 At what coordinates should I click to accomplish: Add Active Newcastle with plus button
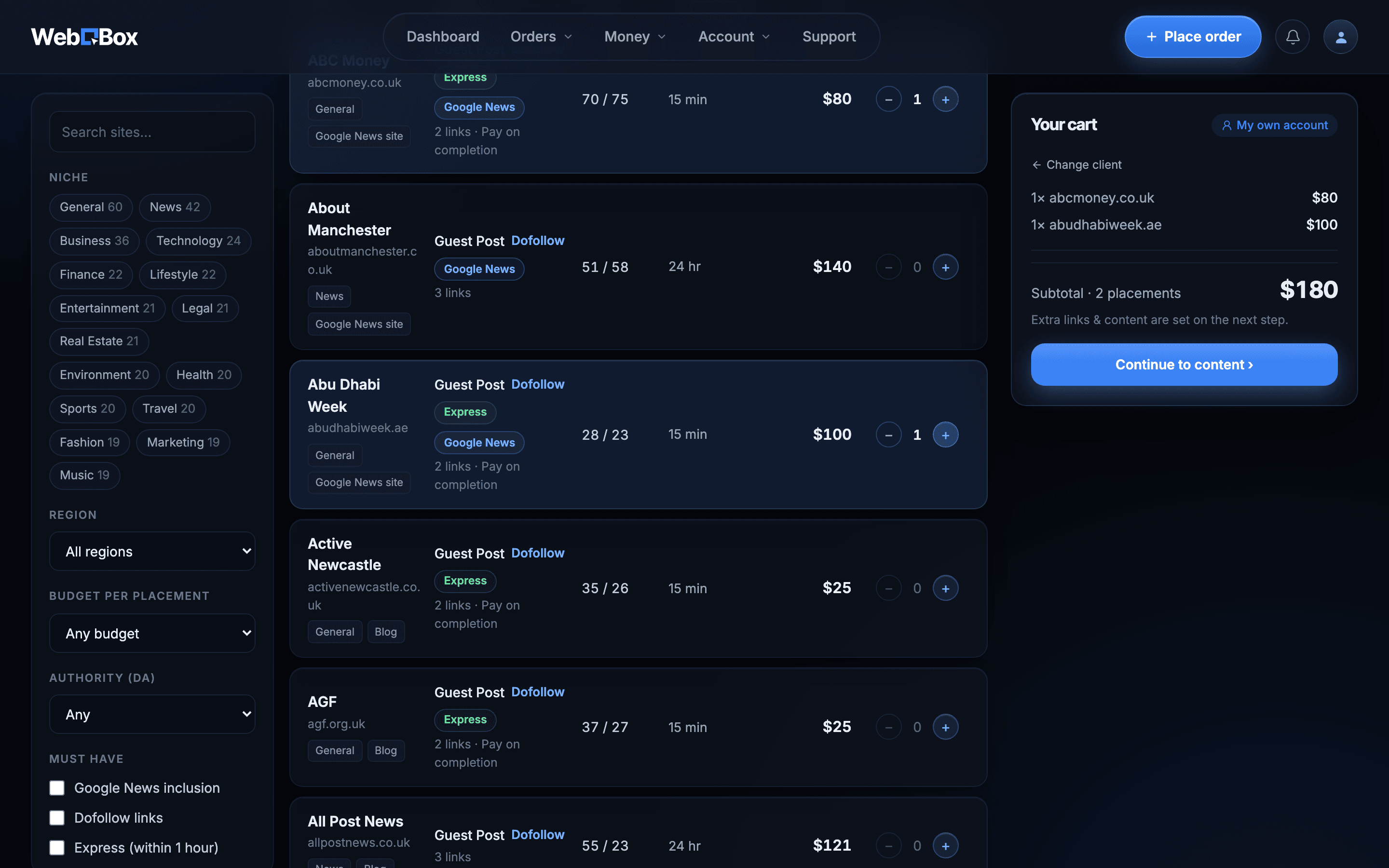click(x=945, y=588)
